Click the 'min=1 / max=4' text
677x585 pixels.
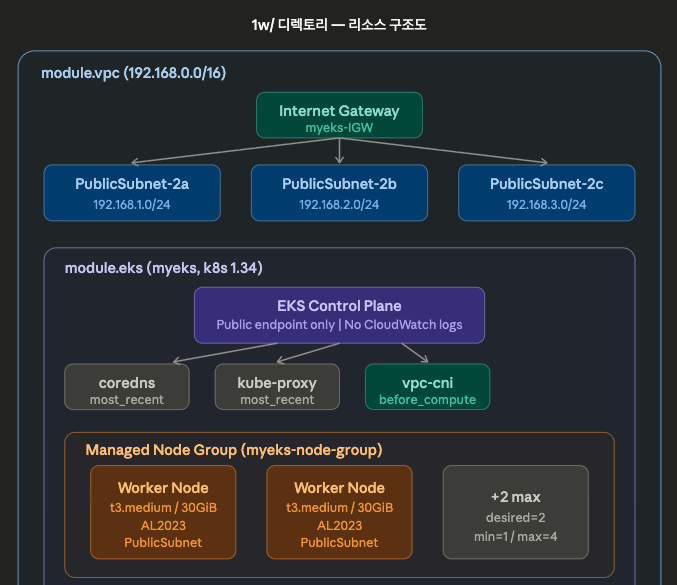tap(516, 537)
